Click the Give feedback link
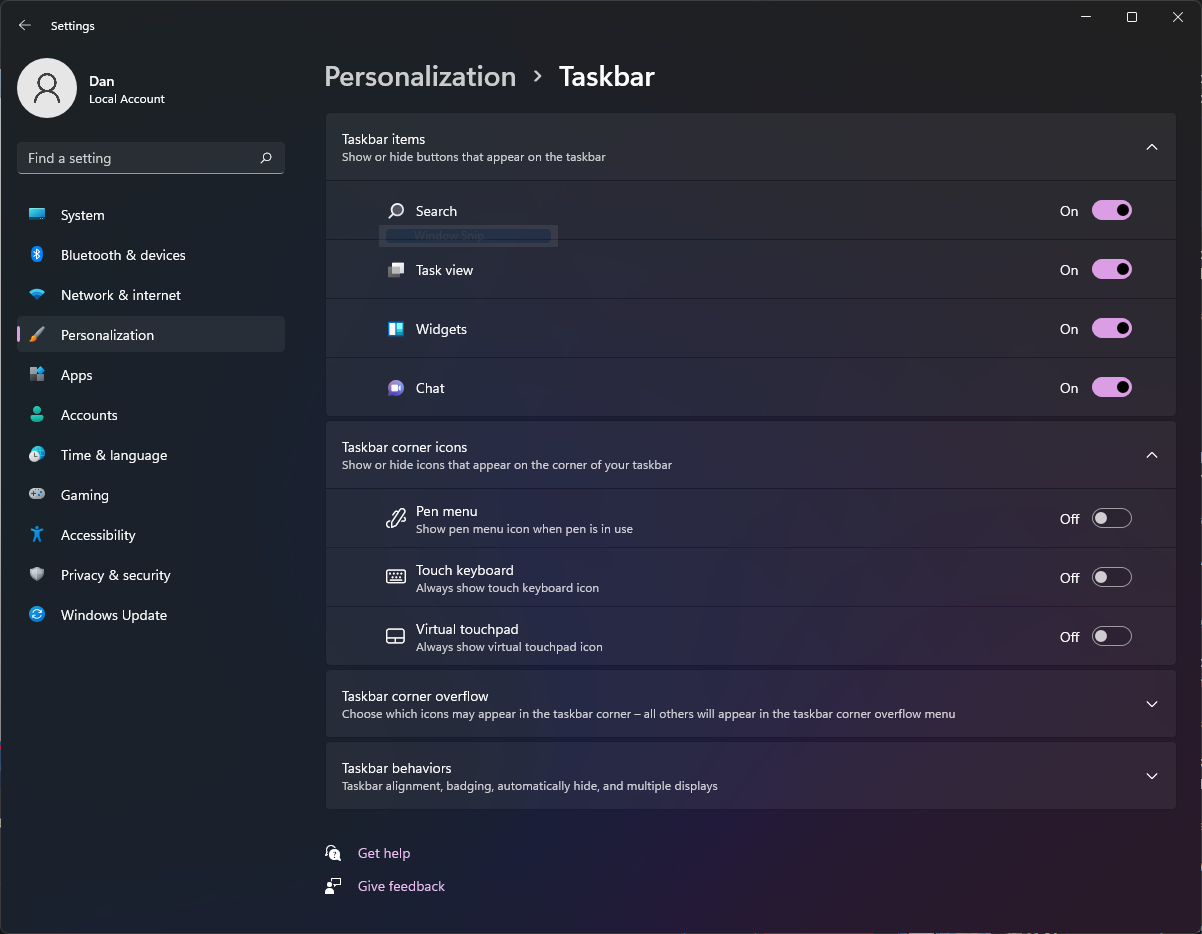Screen dimensions: 1202x934 click(401, 886)
